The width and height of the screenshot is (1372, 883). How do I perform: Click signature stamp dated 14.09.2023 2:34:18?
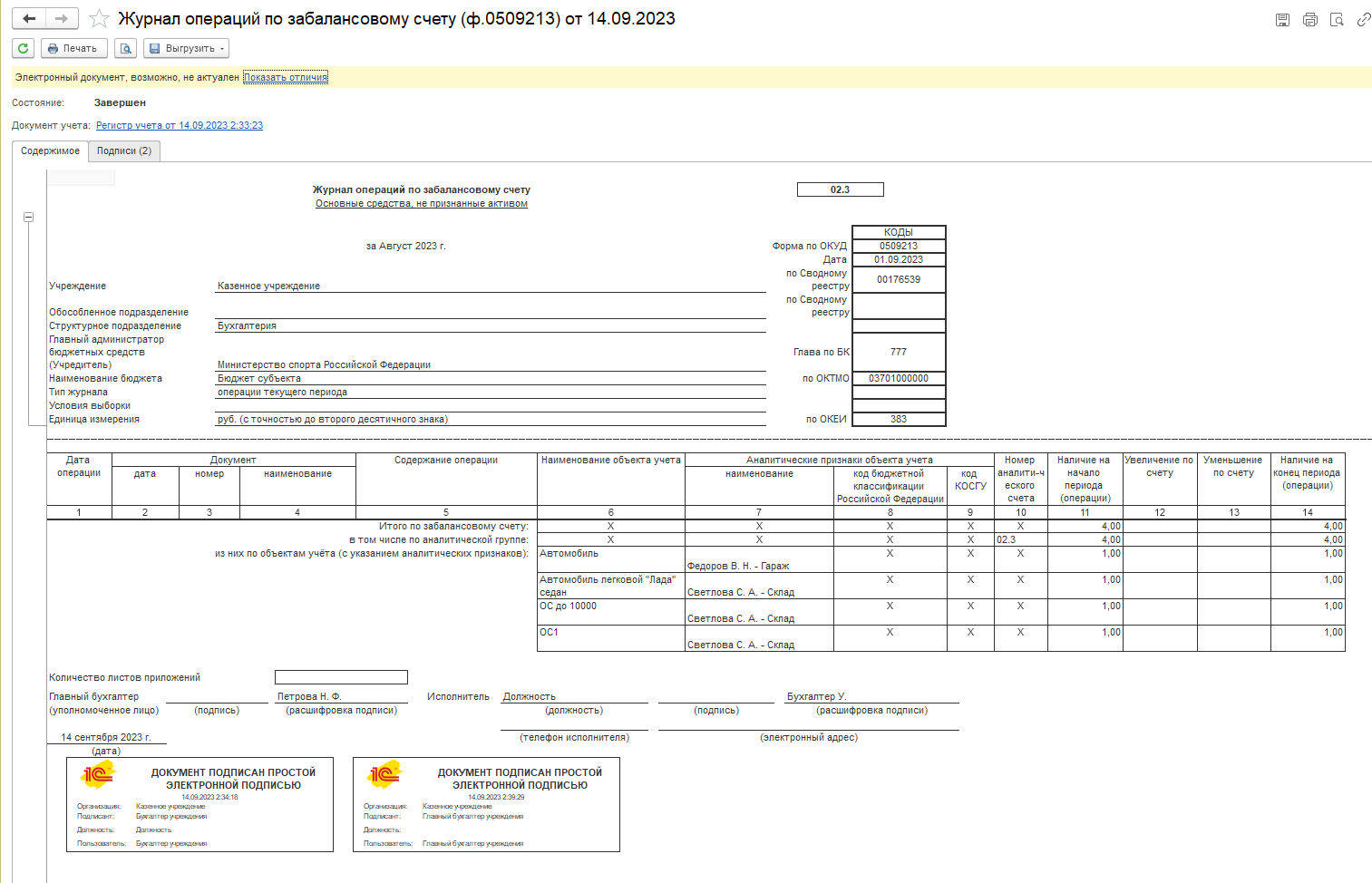199,805
